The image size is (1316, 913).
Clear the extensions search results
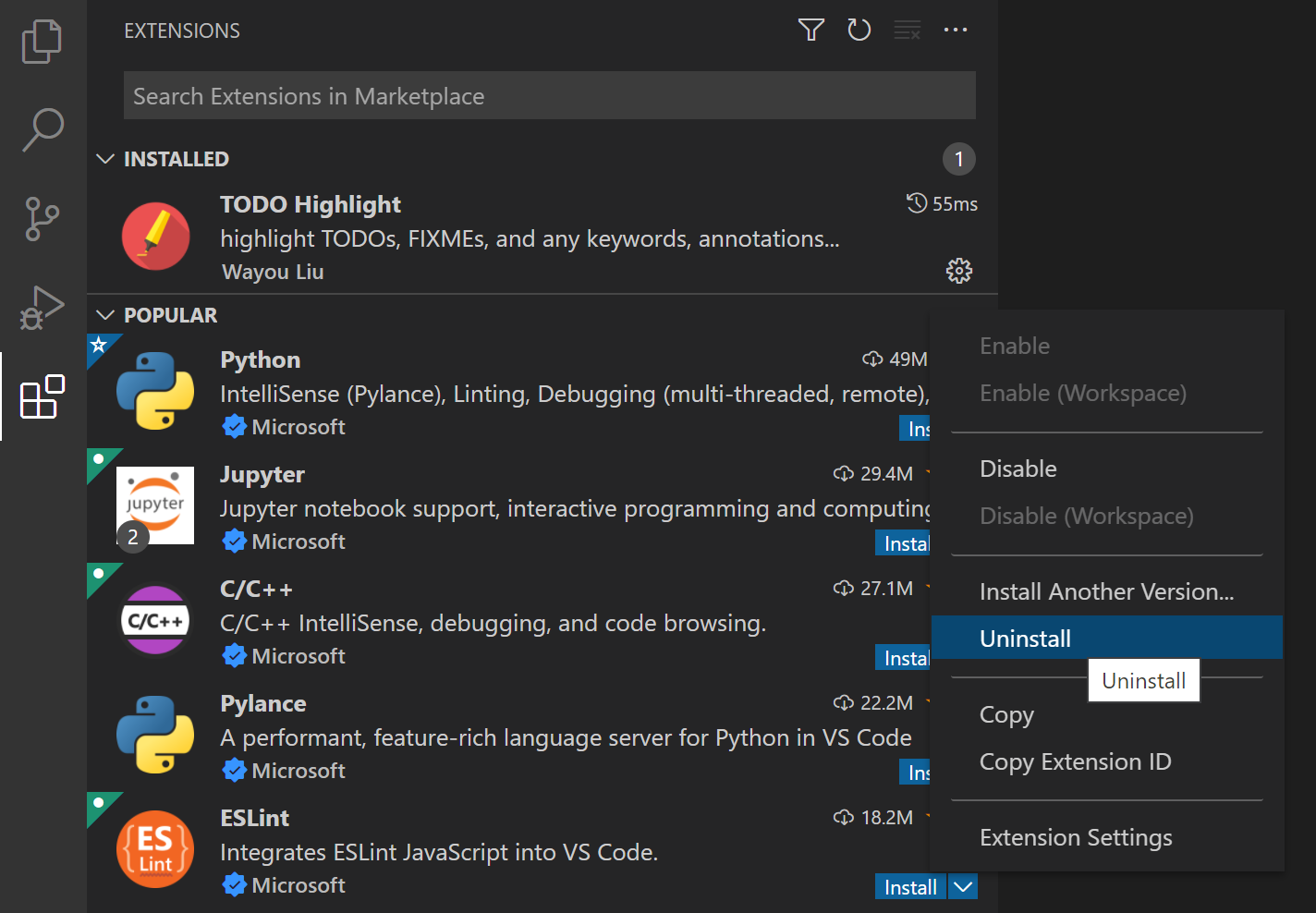[907, 30]
